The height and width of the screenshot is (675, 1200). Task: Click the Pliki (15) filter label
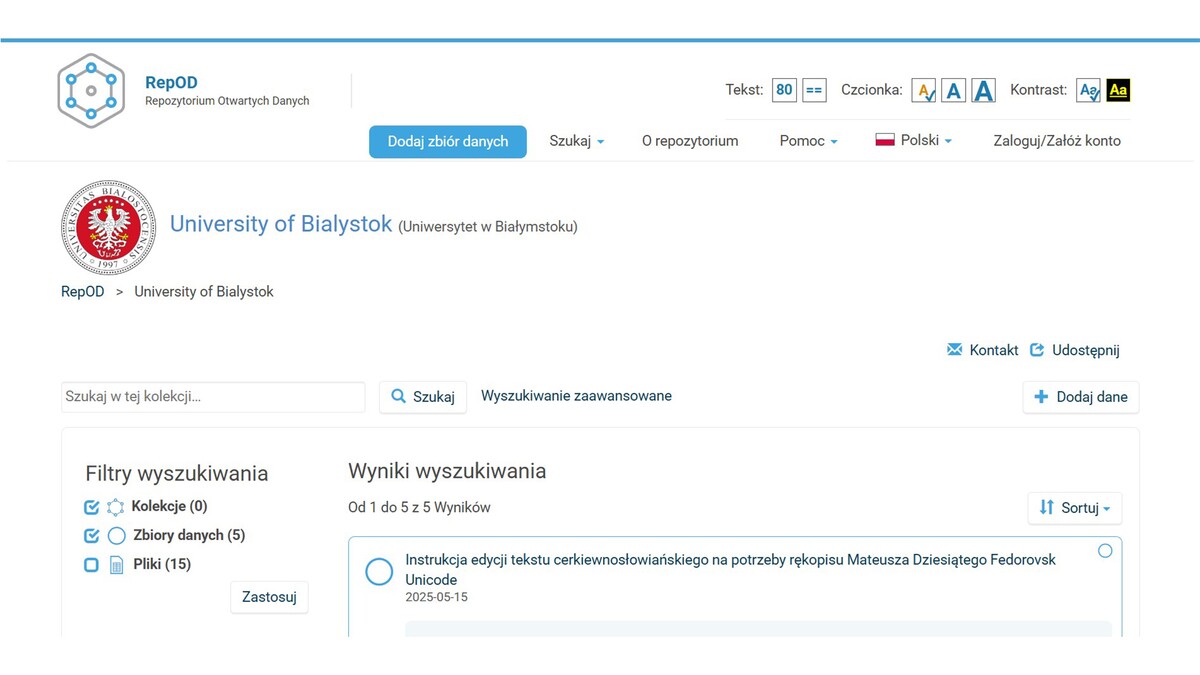[162, 565]
